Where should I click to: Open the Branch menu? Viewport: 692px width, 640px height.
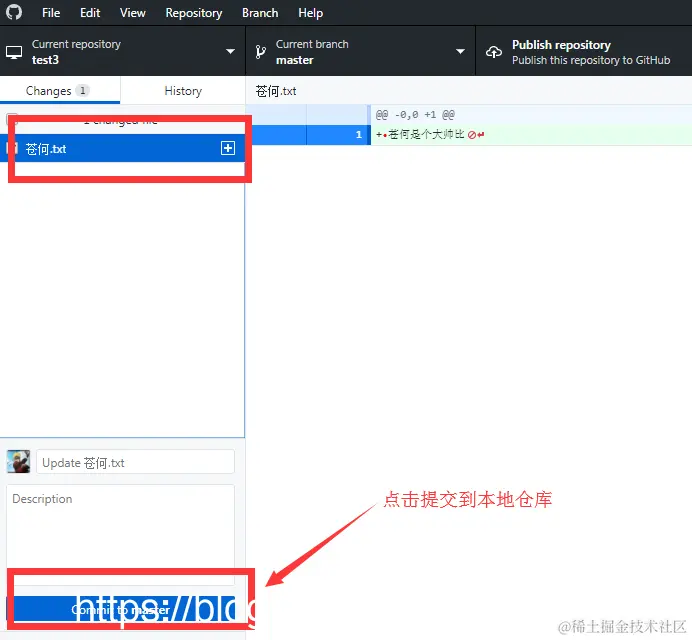point(260,13)
